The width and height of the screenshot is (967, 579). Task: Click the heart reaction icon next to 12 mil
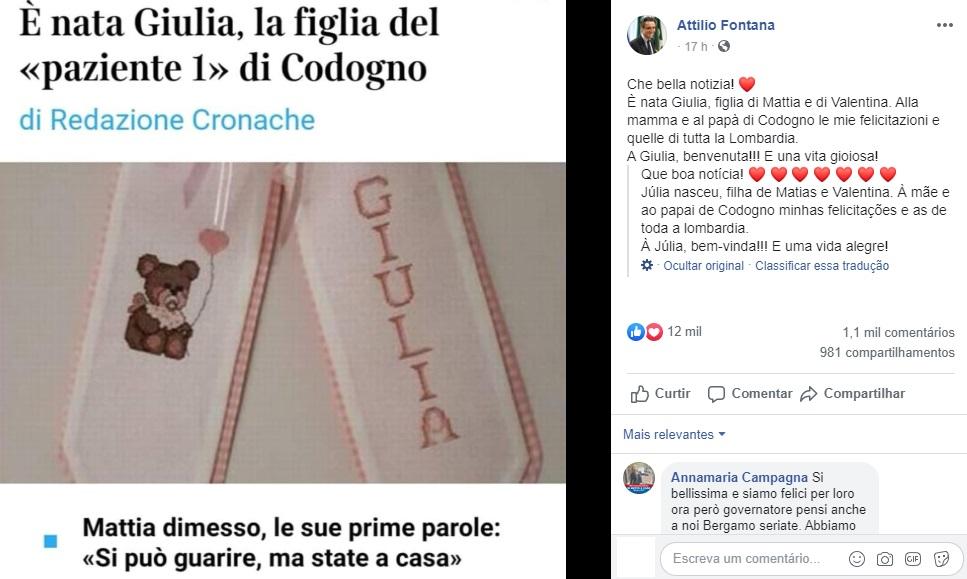pos(654,332)
